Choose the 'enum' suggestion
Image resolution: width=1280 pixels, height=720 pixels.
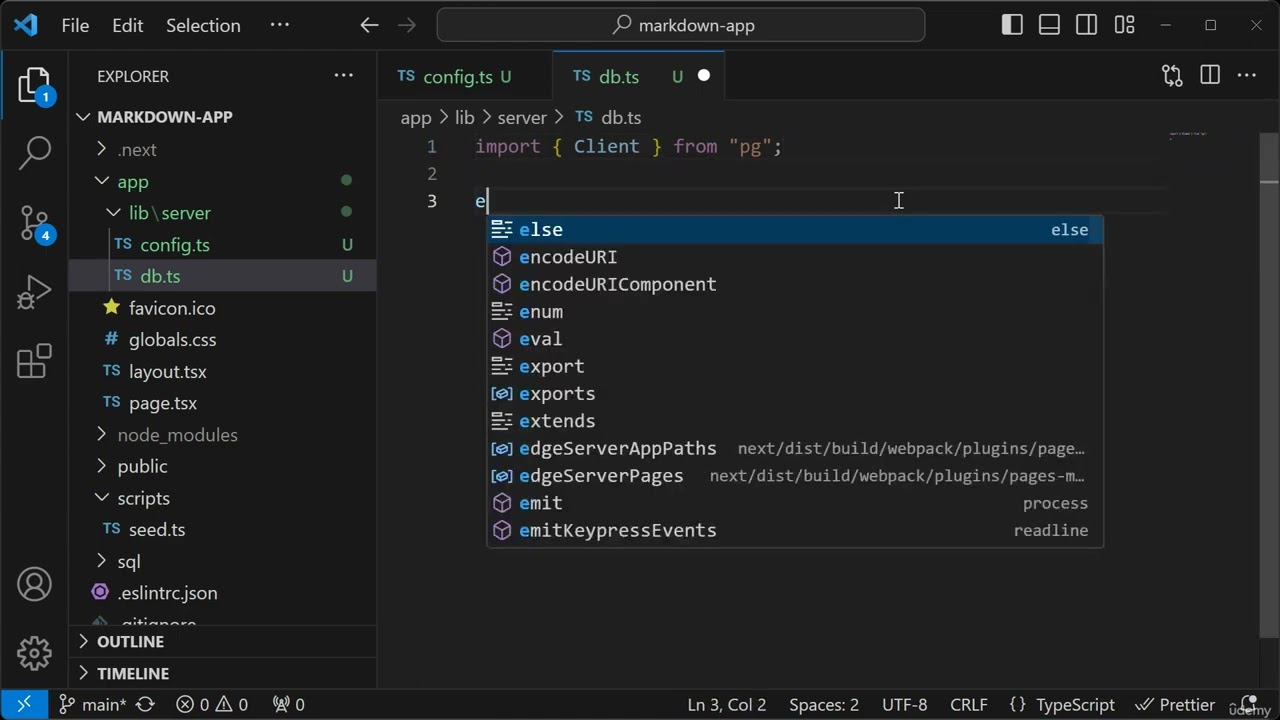(795, 312)
